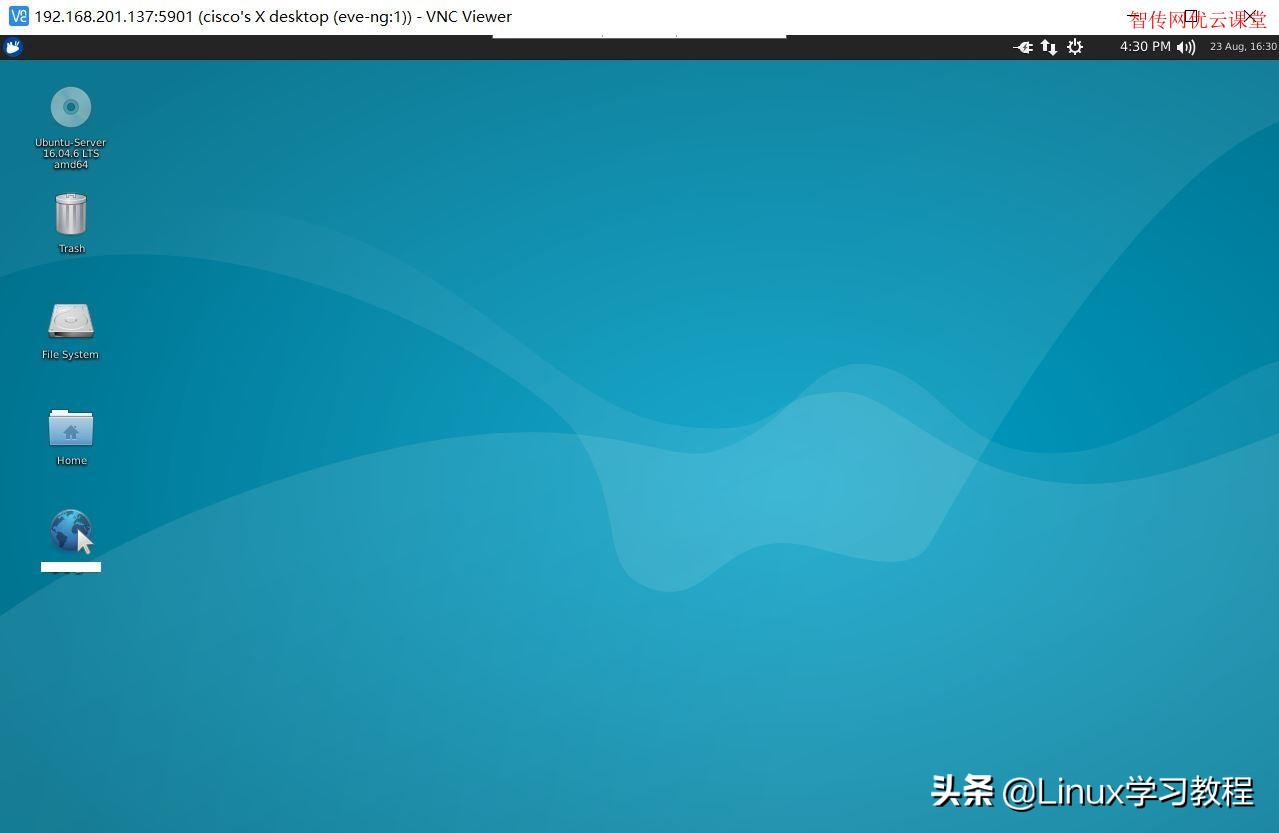Image resolution: width=1279 pixels, height=833 pixels.
Task: Open the File System icon
Action: click(70, 320)
